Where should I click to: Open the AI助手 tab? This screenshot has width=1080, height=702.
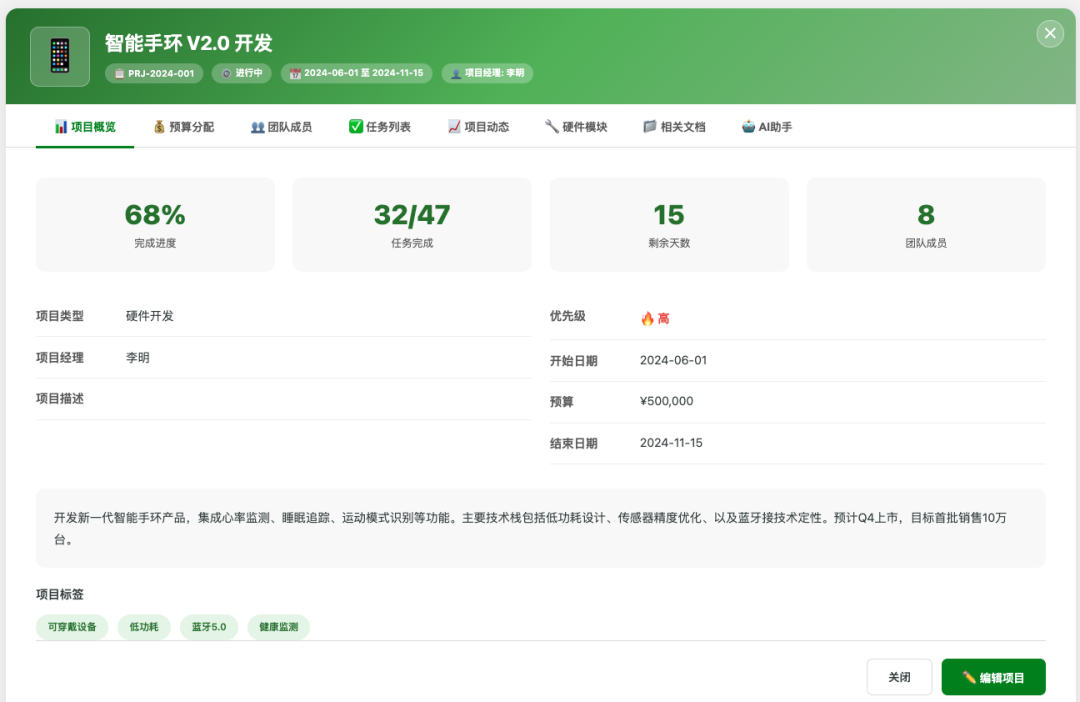(770, 126)
